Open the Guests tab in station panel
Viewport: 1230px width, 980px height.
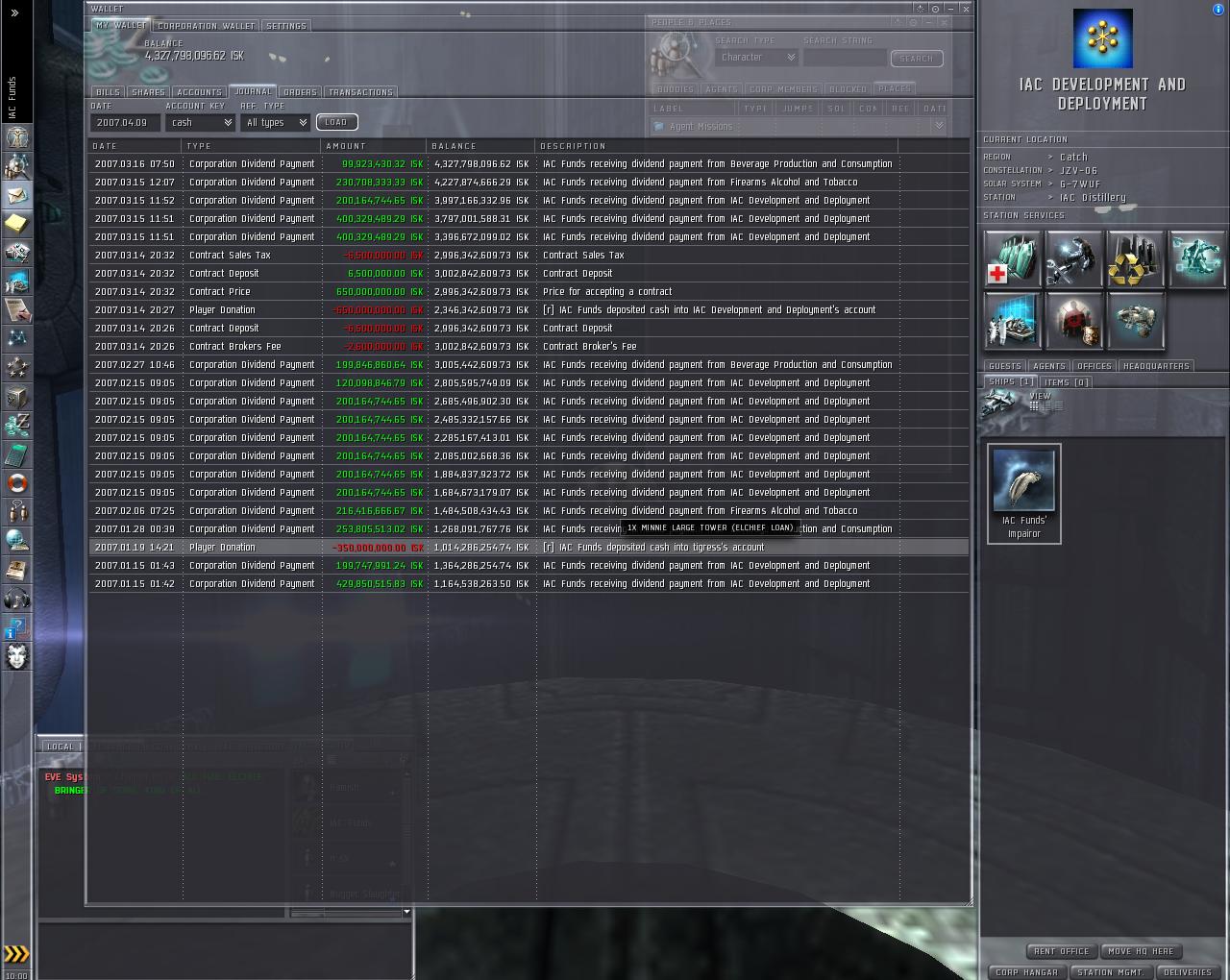(x=1005, y=366)
